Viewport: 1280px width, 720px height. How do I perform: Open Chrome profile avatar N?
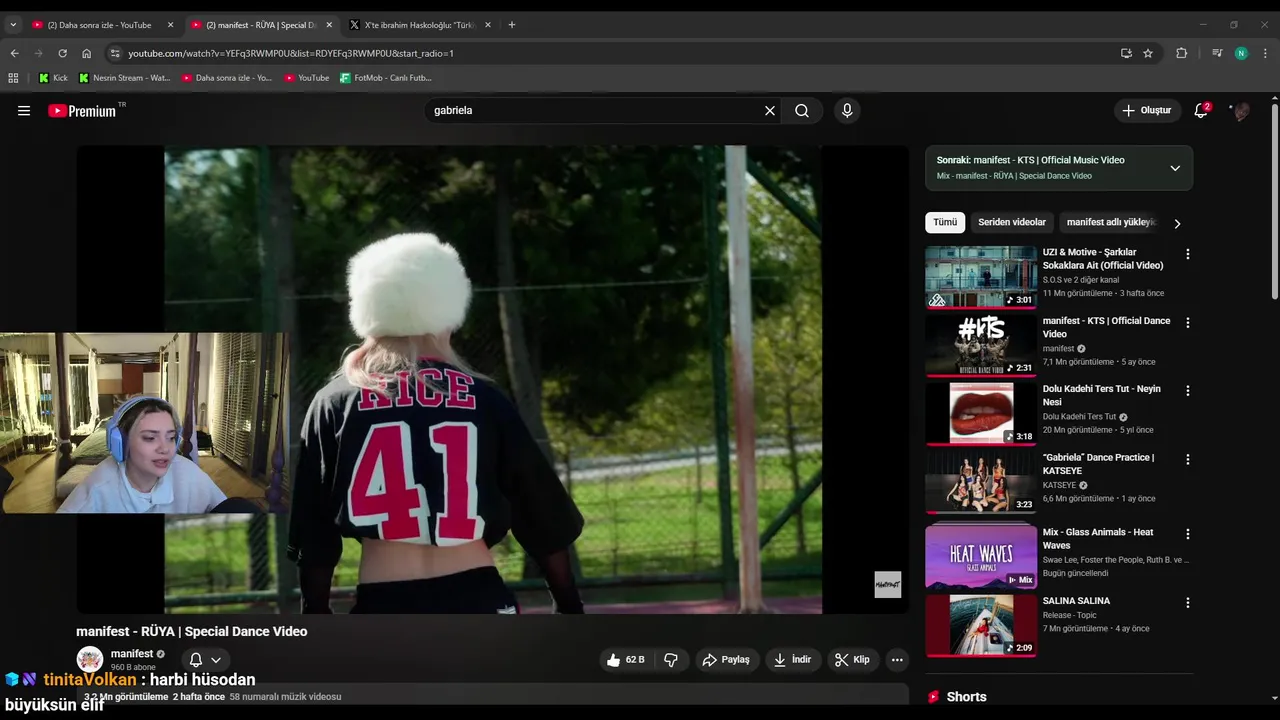pyautogui.click(x=1241, y=53)
